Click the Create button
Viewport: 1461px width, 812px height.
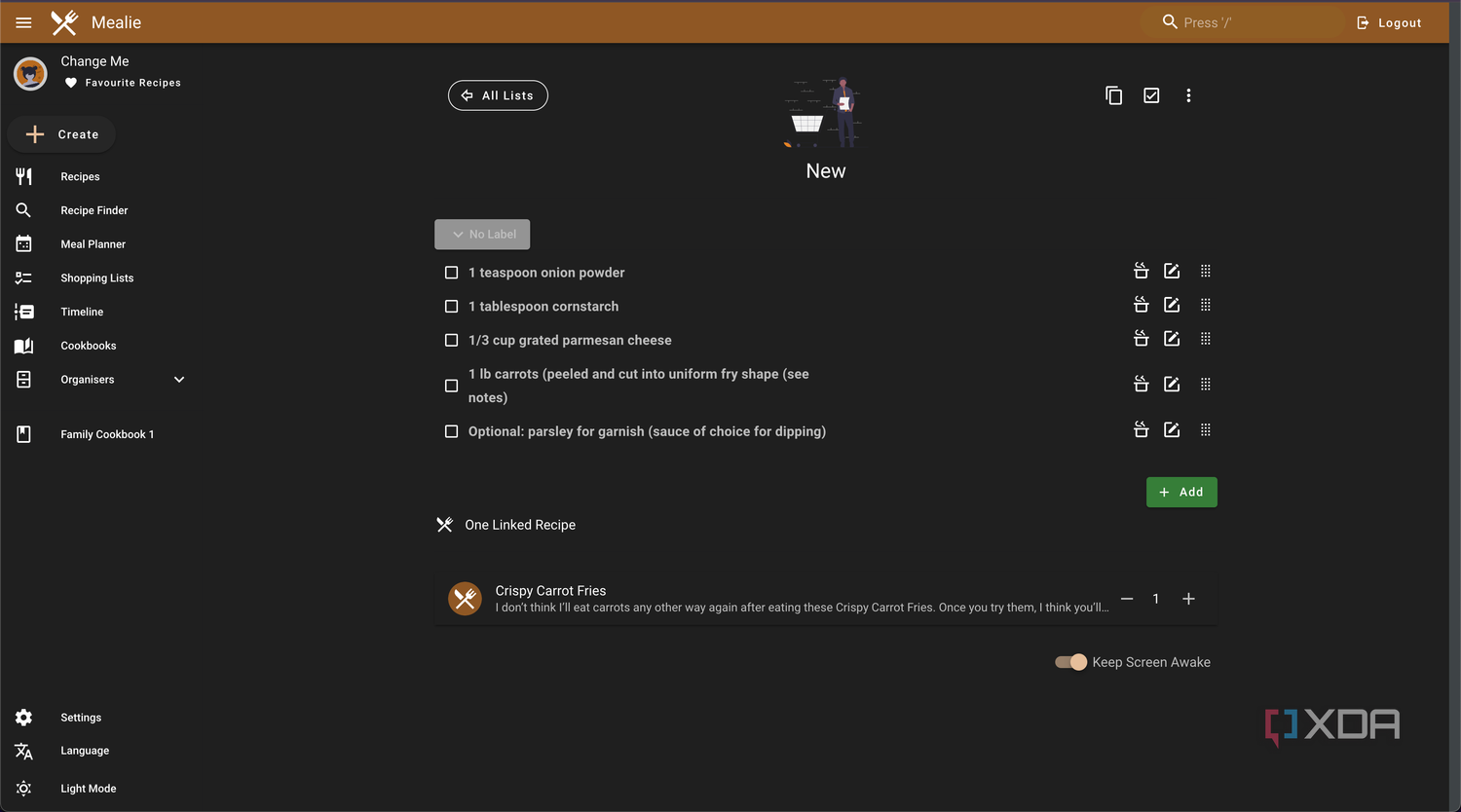click(62, 134)
